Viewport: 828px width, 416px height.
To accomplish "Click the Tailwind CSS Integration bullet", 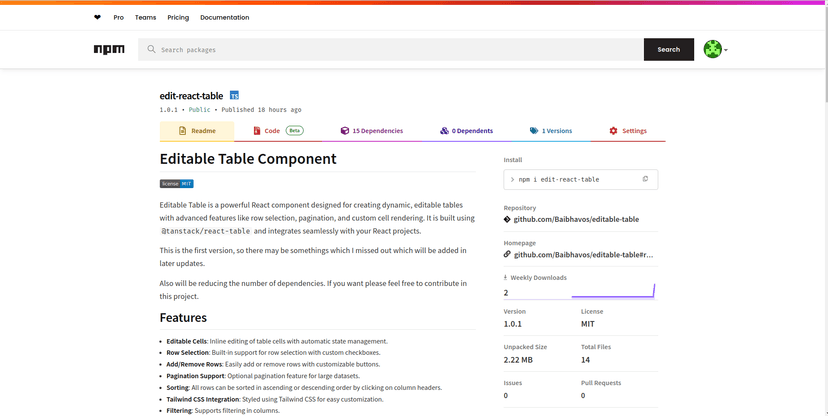I will [x=275, y=399].
